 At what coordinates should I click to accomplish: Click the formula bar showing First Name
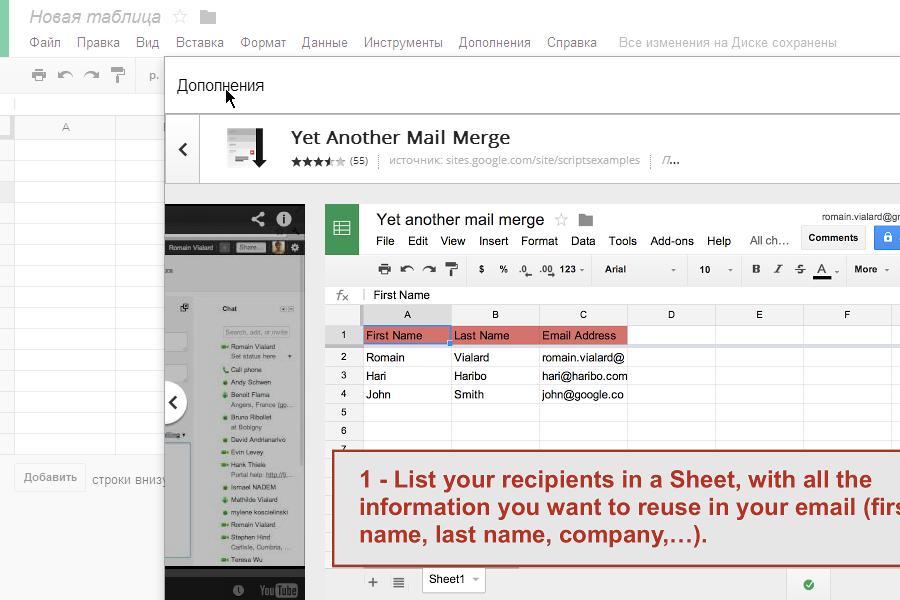tap(631, 295)
